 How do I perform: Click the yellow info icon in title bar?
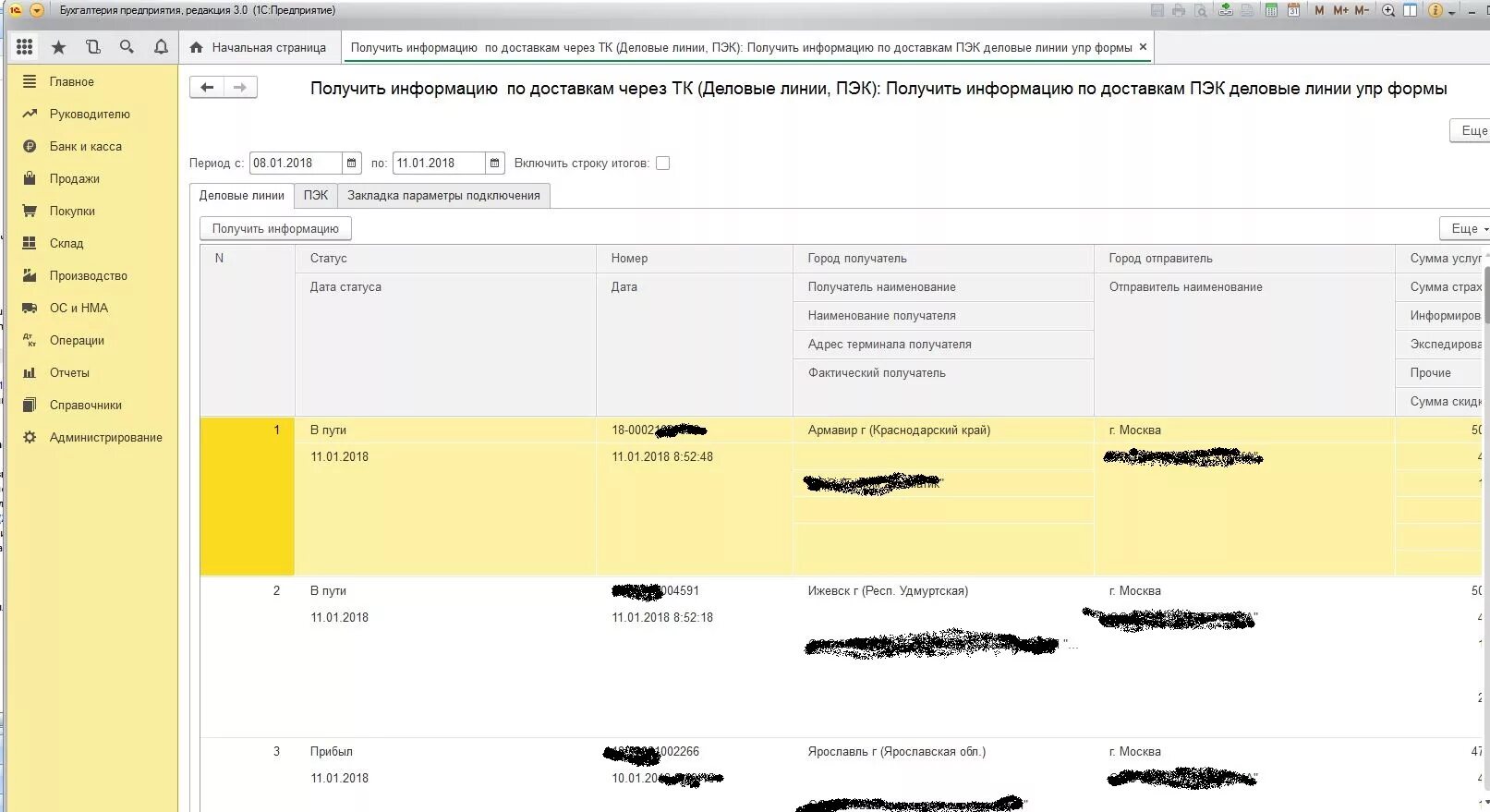tap(1435, 10)
